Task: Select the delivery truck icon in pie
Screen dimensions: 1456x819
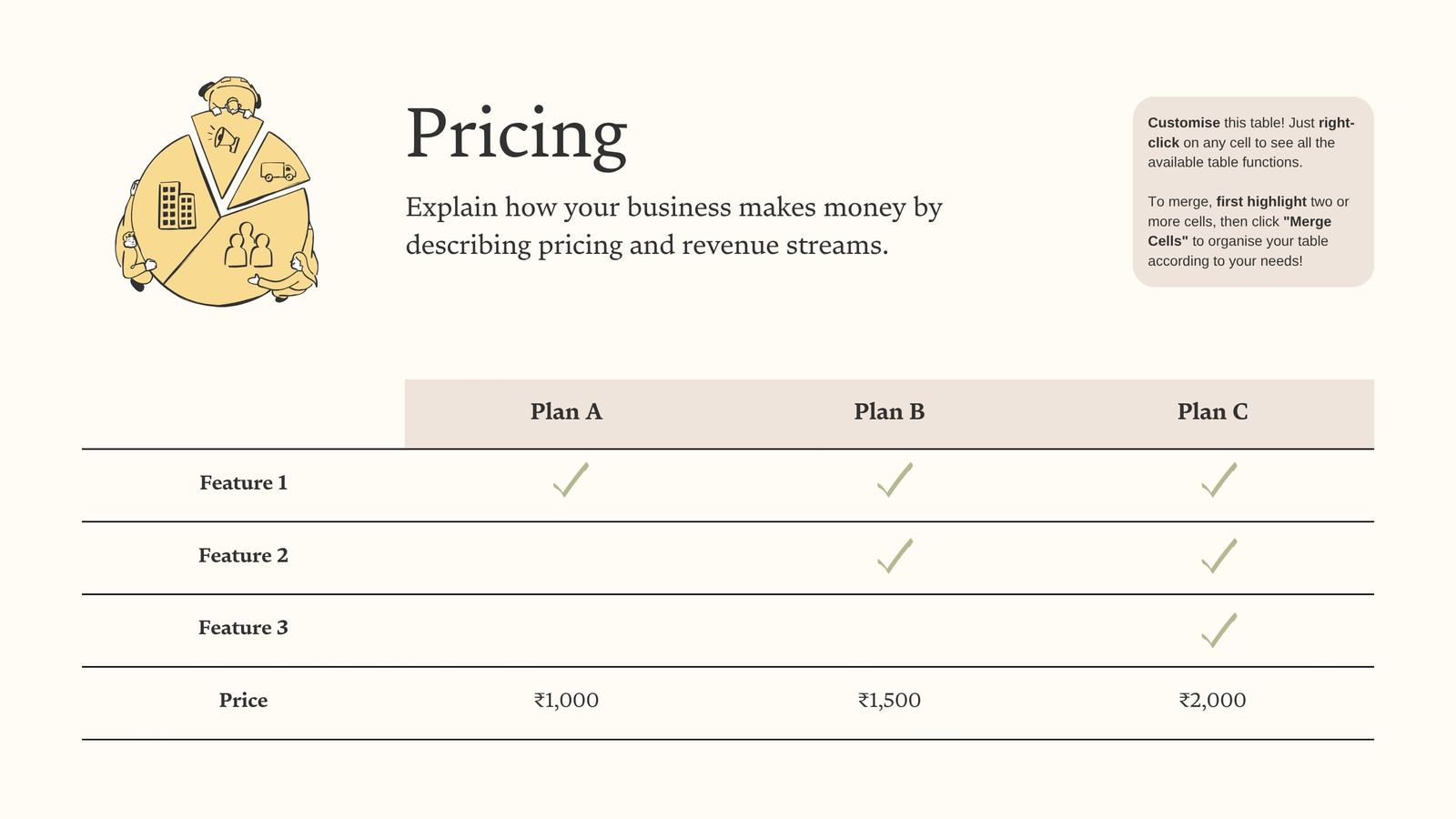Action: click(278, 171)
